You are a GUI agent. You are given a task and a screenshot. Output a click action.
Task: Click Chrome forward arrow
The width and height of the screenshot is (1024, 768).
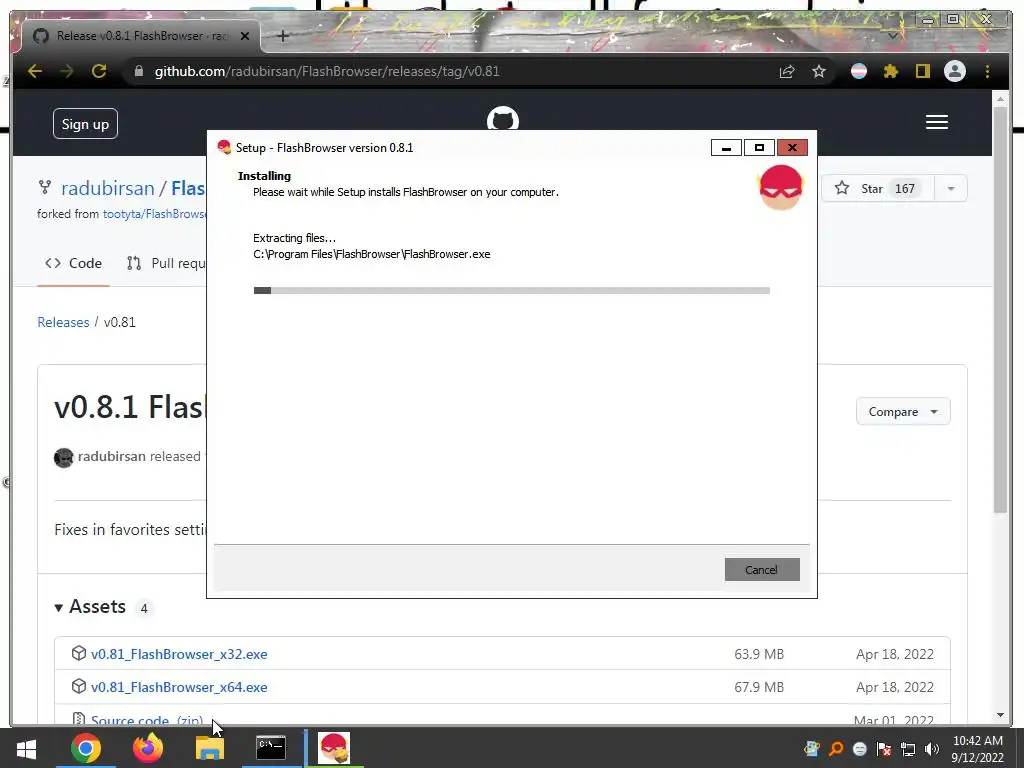point(67,71)
